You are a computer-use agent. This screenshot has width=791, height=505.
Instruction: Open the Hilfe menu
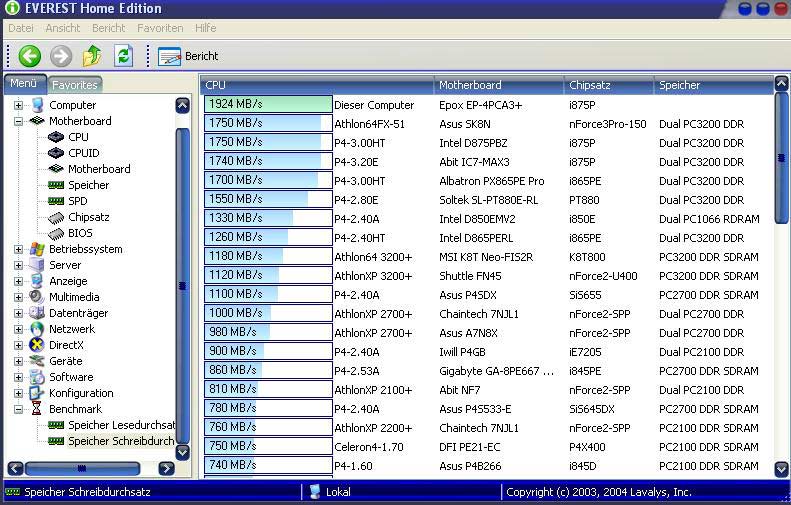(x=205, y=28)
